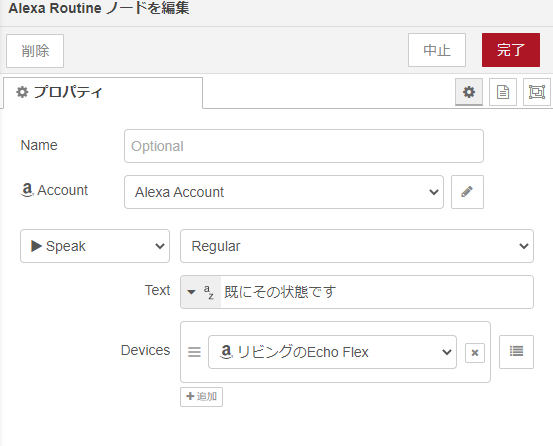Click the Devices label

[145, 350]
